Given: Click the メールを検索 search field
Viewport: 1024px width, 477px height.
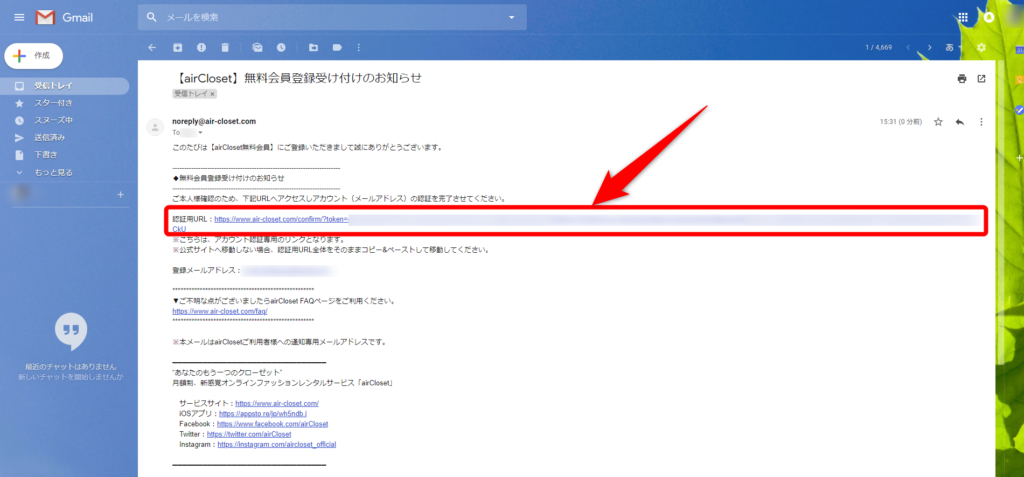Looking at the screenshot, I should [332, 18].
